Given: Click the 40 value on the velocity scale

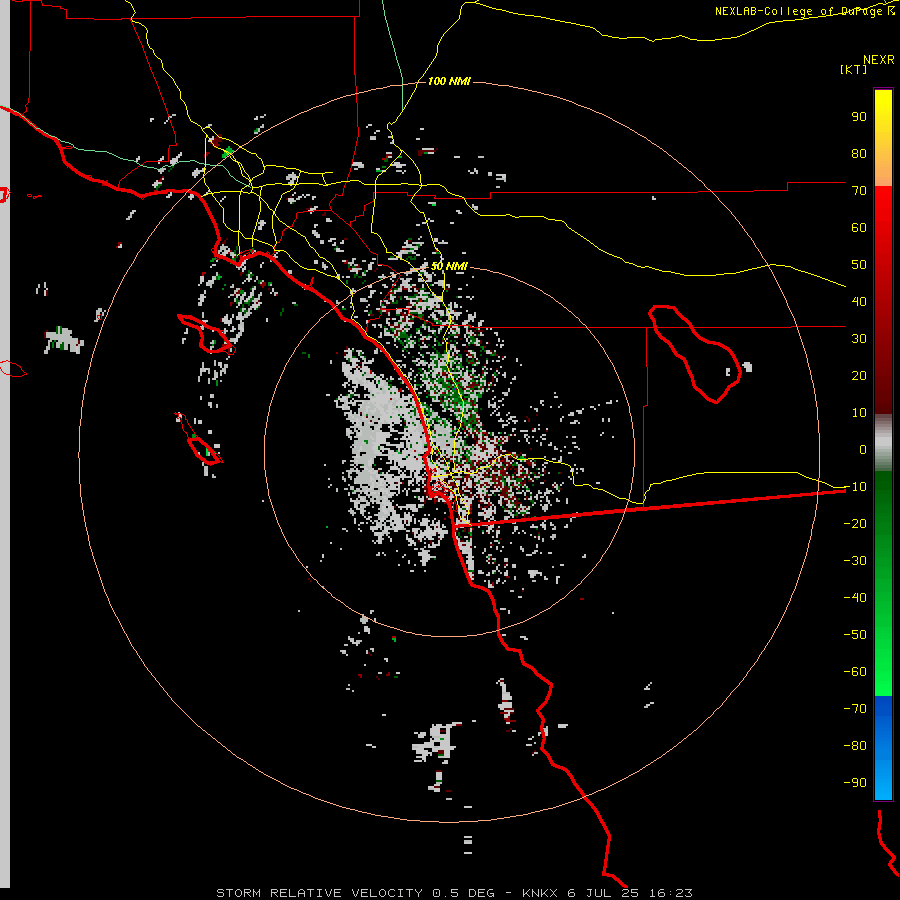Looking at the screenshot, I should (x=859, y=301).
